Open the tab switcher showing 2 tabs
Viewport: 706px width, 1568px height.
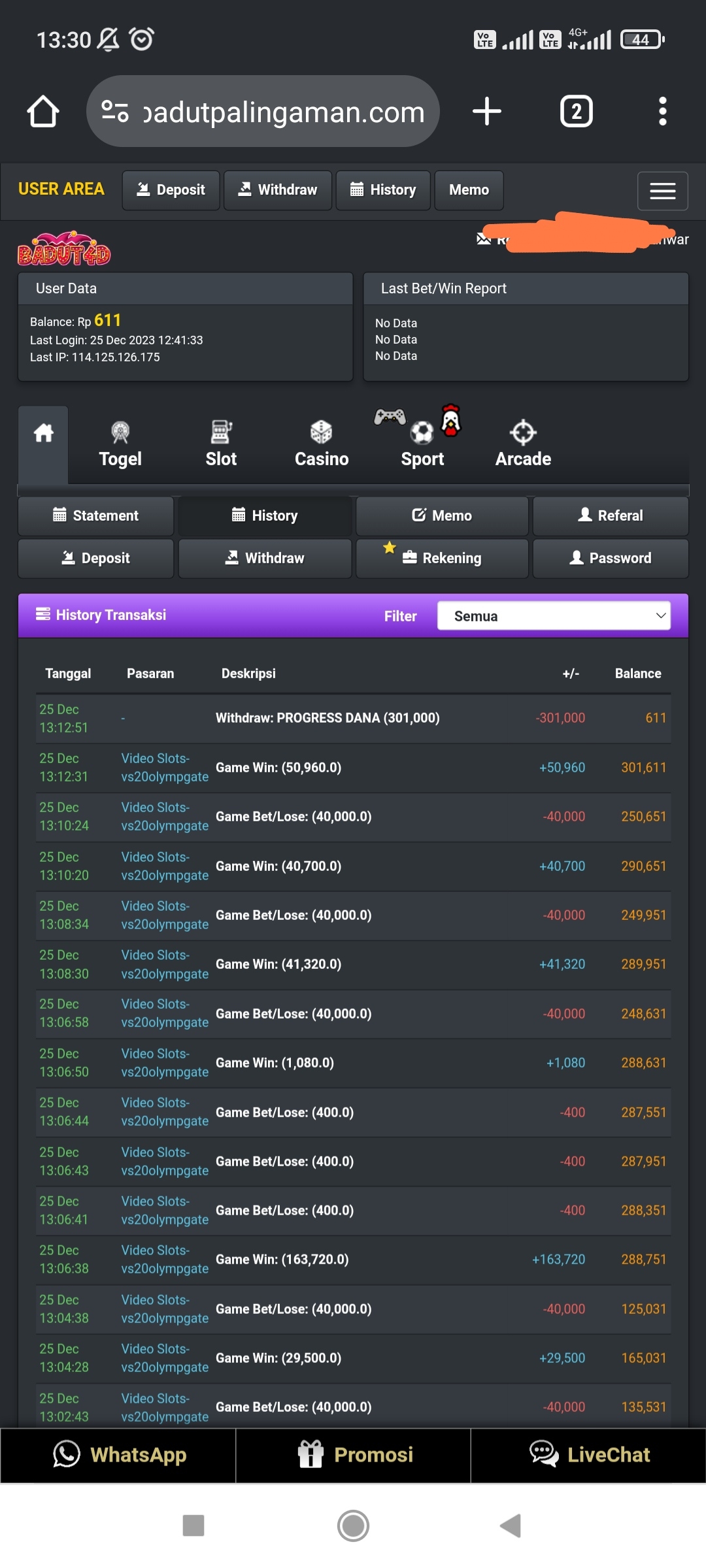point(576,112)
